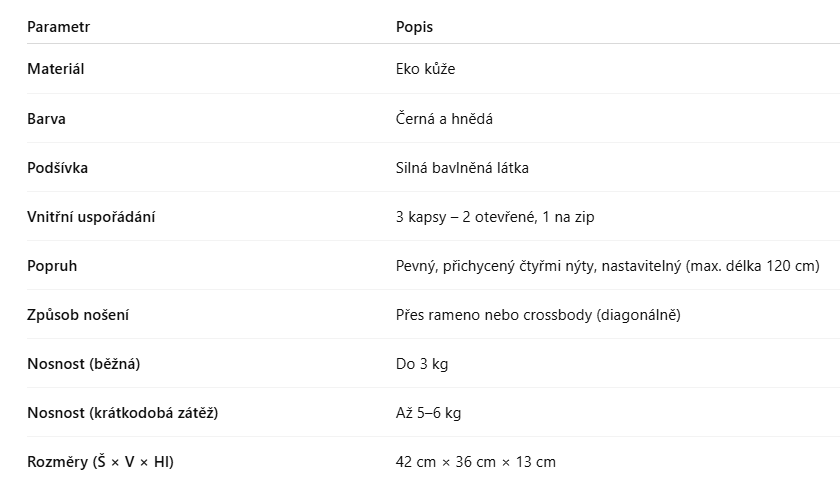840x485 pixels.
Task: Select the "Vnitřní uspořádání" label
Action: 91,216
